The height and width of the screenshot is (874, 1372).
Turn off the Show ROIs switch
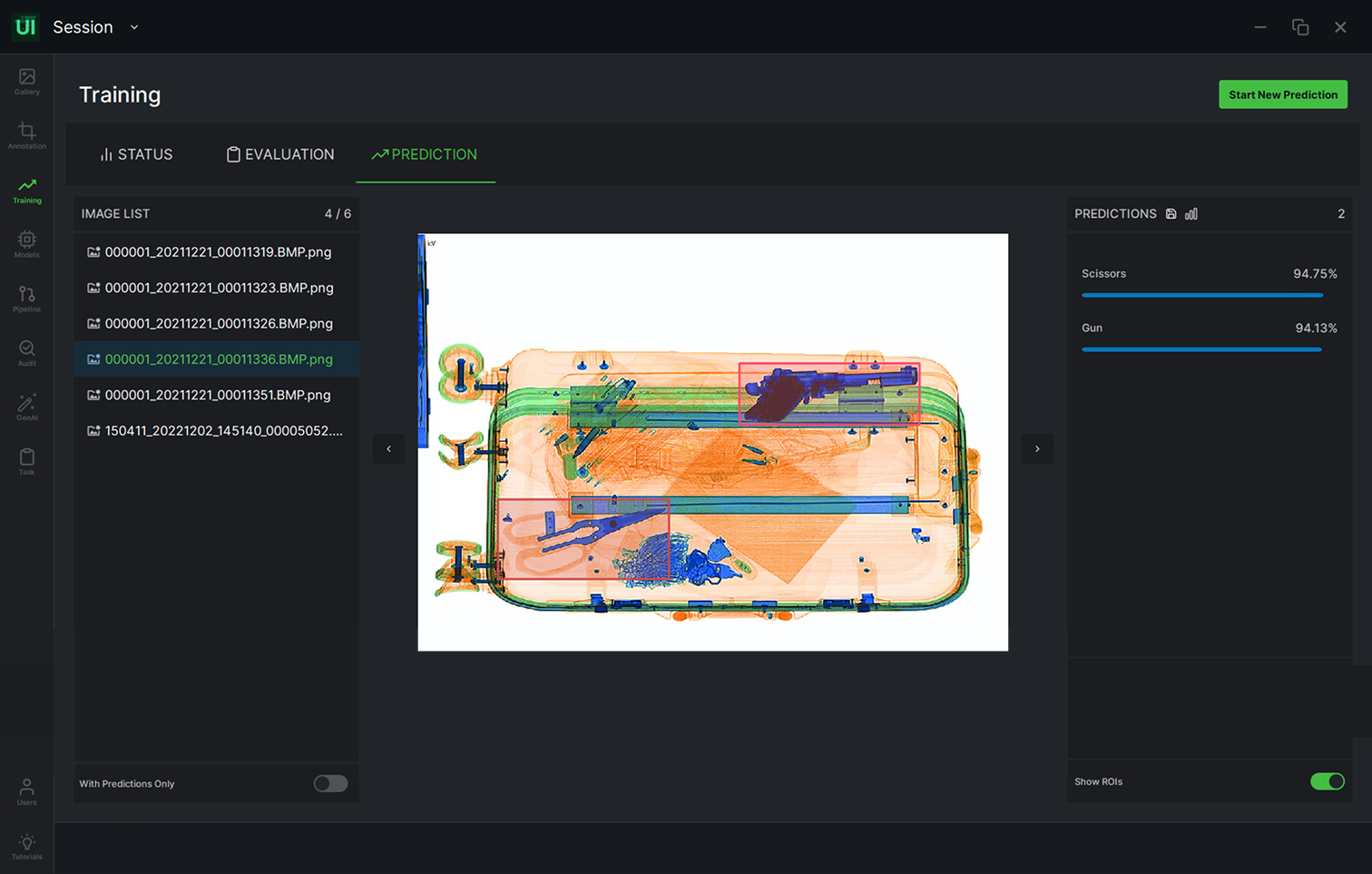1328,781
